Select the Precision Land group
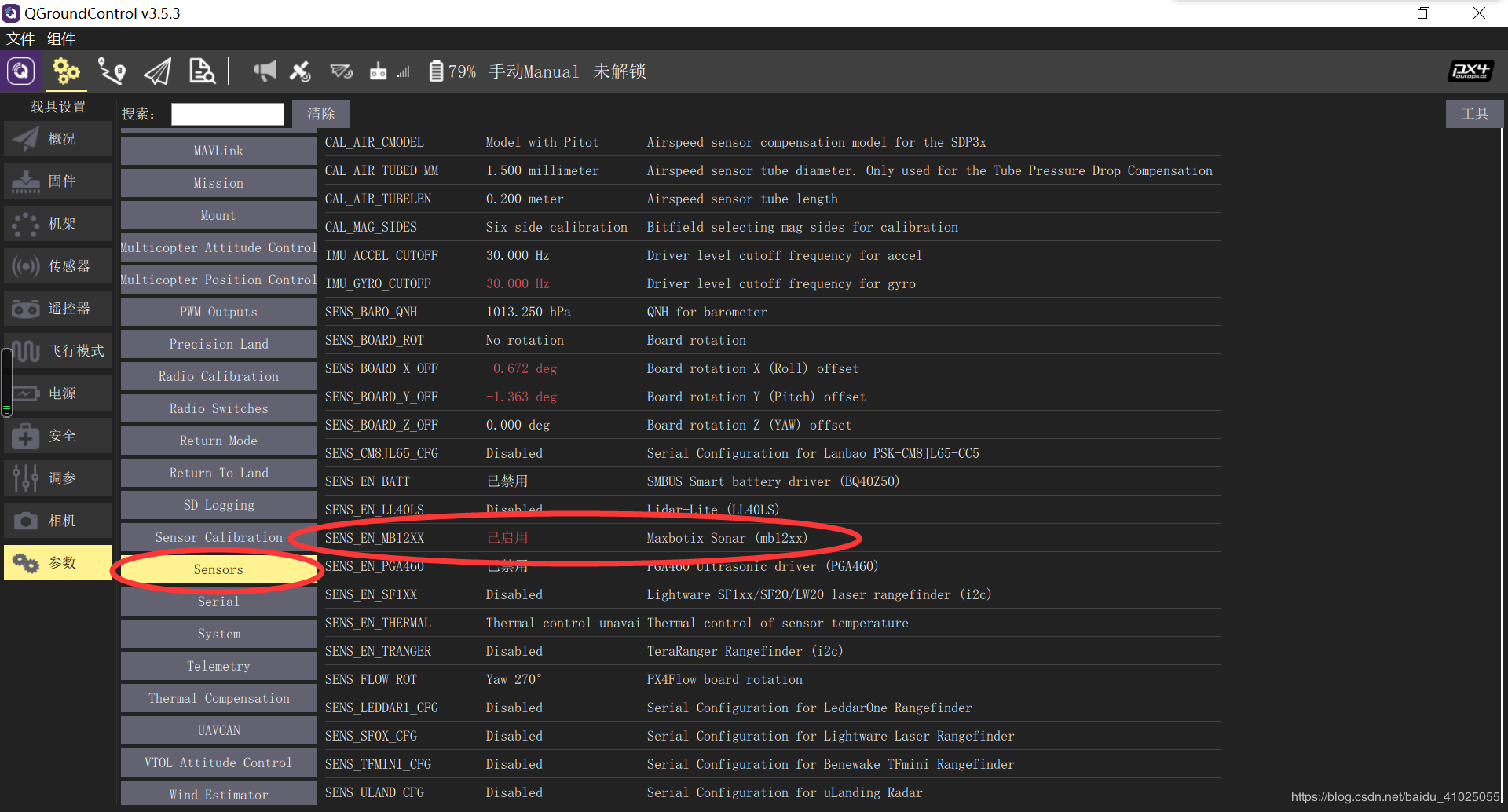1508x812 pixels. [218, 344]
